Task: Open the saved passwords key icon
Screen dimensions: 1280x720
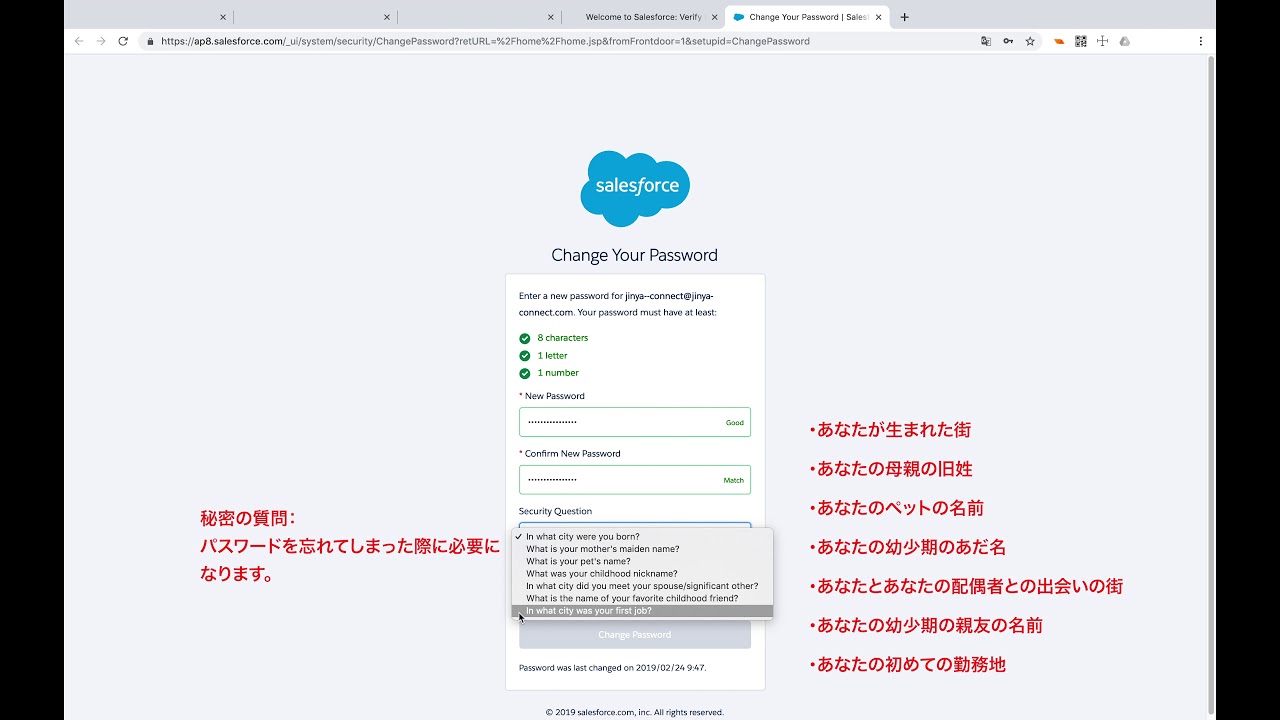Action: coord(1008,41)
